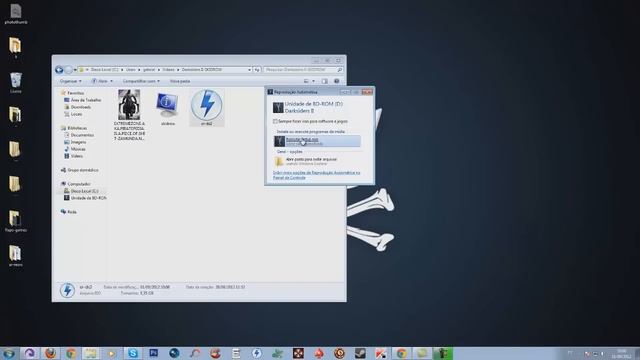Close the Reprodução Automática dialog
This screenshot has height=360, width=640.
click(367, 92)
